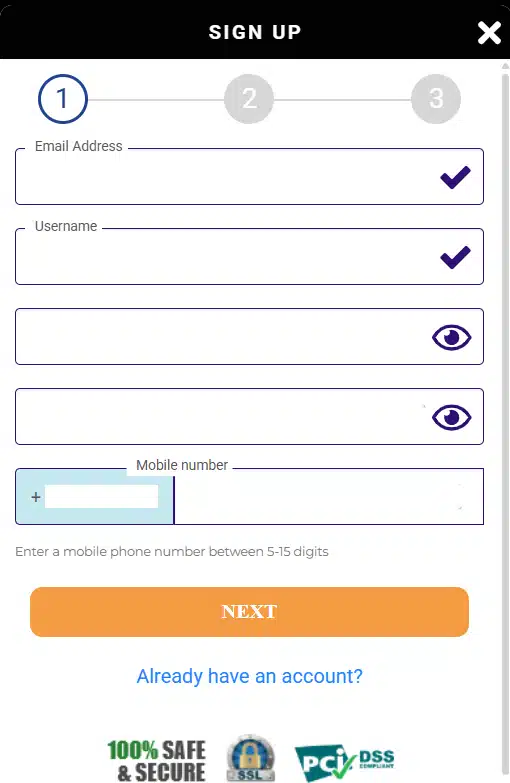
Task: Go to step 3 circle
Action: pyautogui.click(x=436, y=99)
